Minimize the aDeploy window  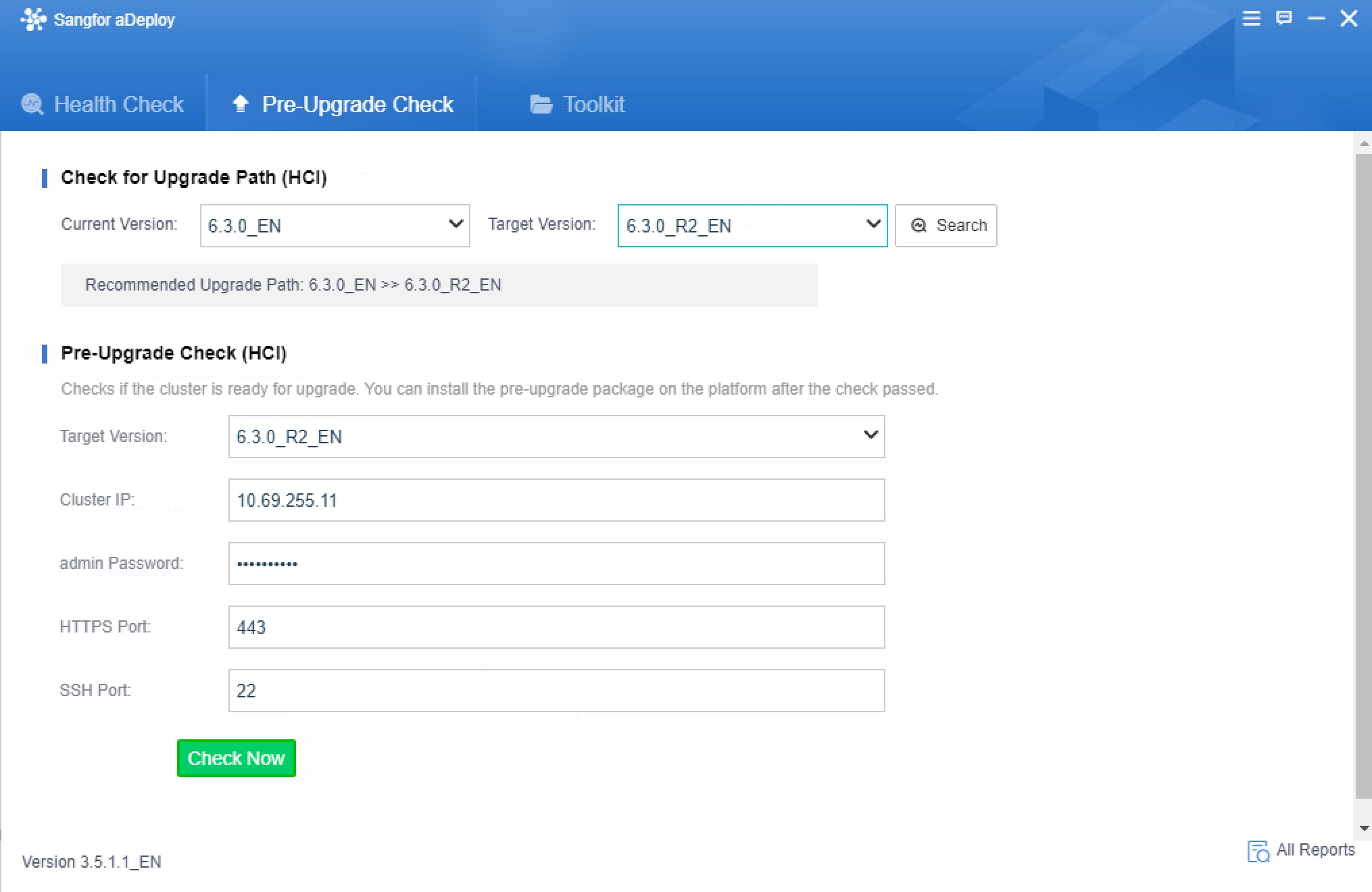(1317, 19)
